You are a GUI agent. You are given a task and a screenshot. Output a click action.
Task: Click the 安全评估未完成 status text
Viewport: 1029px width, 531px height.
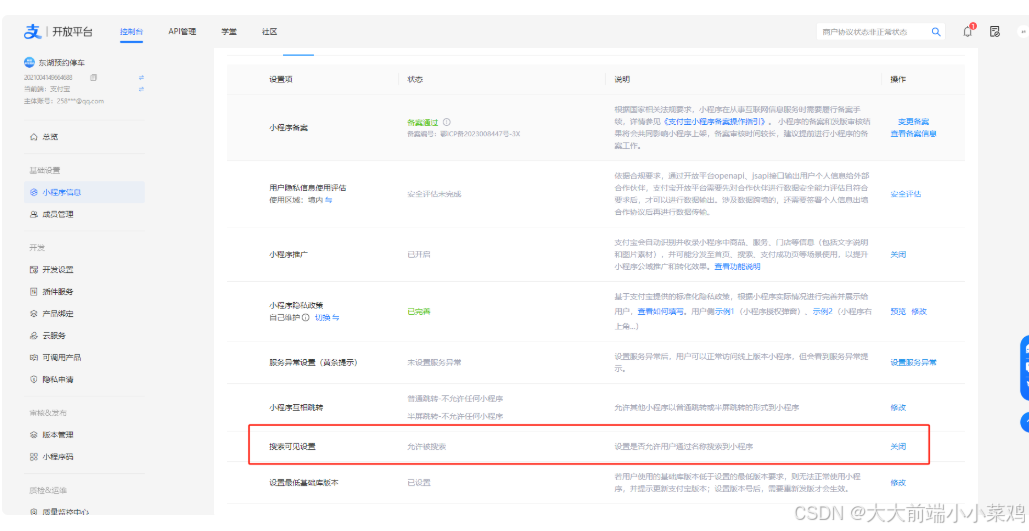[434, 194]
